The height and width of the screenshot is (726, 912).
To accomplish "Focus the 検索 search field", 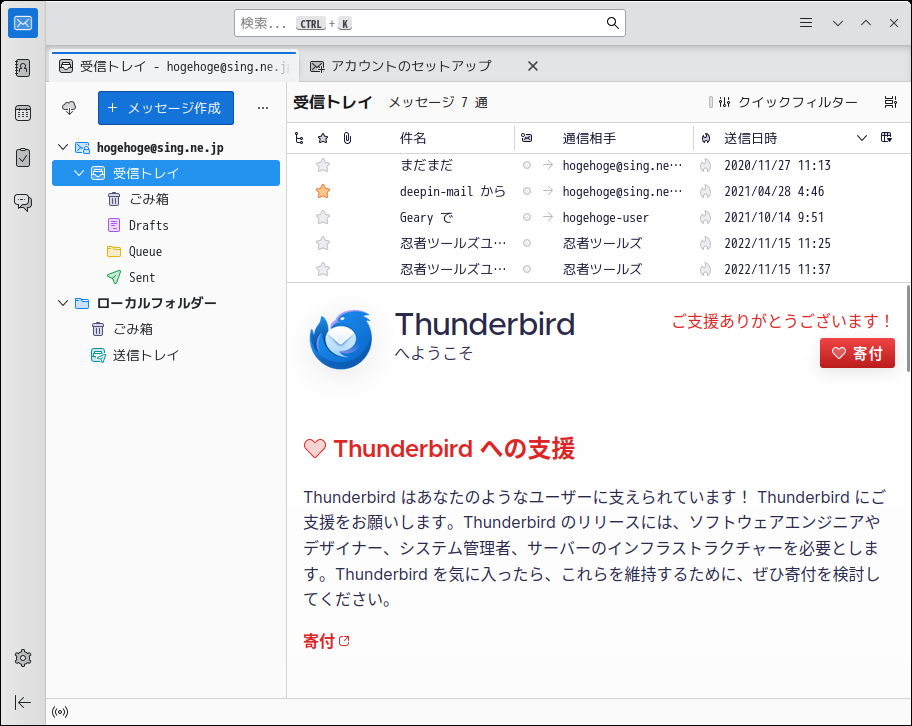I will [430, 23].
